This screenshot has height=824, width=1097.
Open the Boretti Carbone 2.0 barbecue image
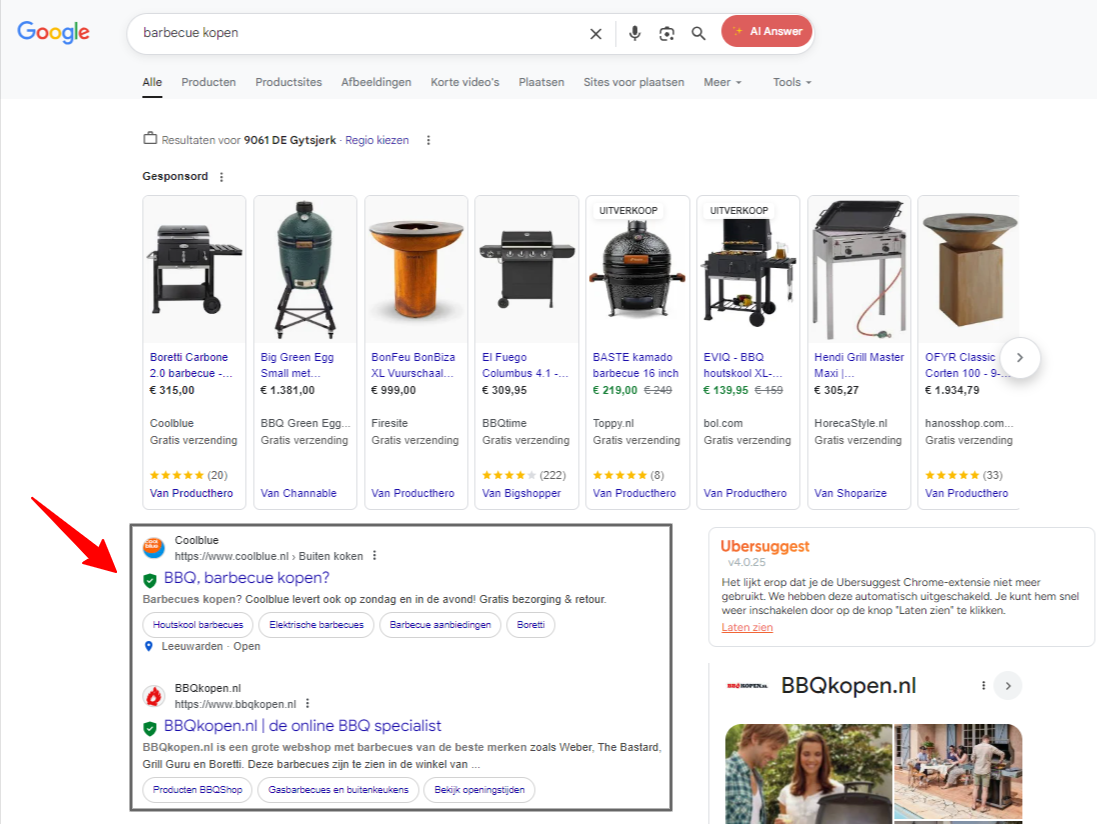click(x=194, y=269)
